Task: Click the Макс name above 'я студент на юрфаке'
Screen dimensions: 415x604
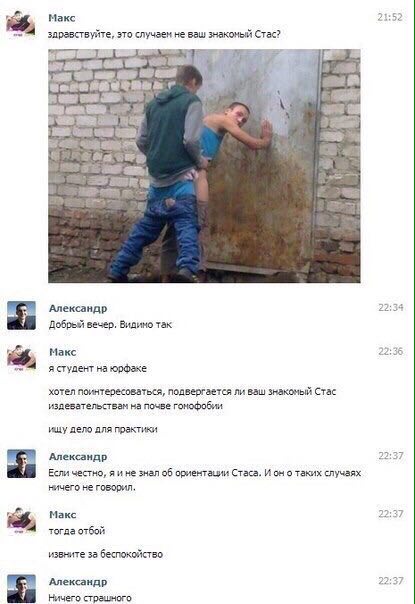Action: coord(62,352)
